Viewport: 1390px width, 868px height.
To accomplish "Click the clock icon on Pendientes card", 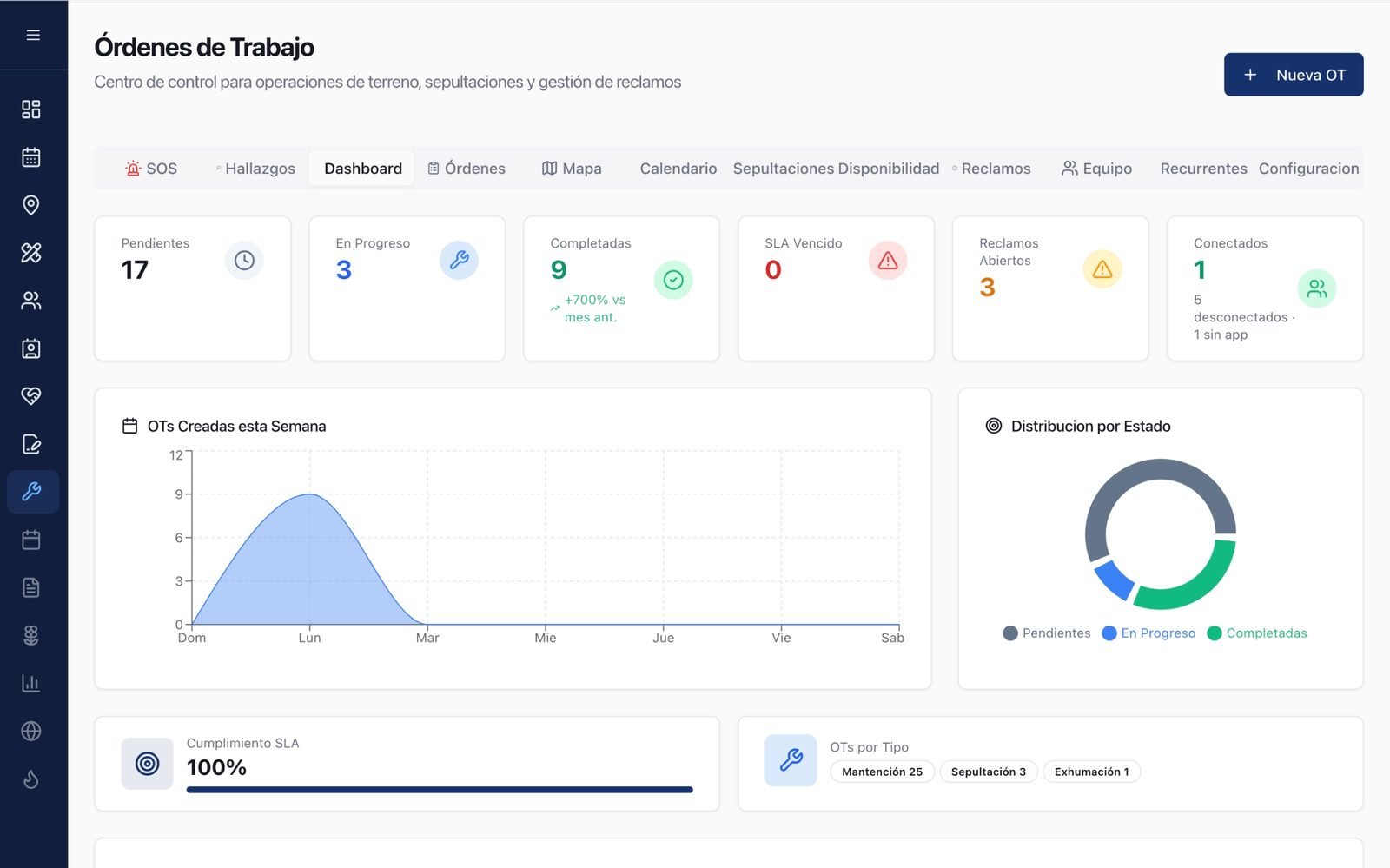I will (244, 261).
